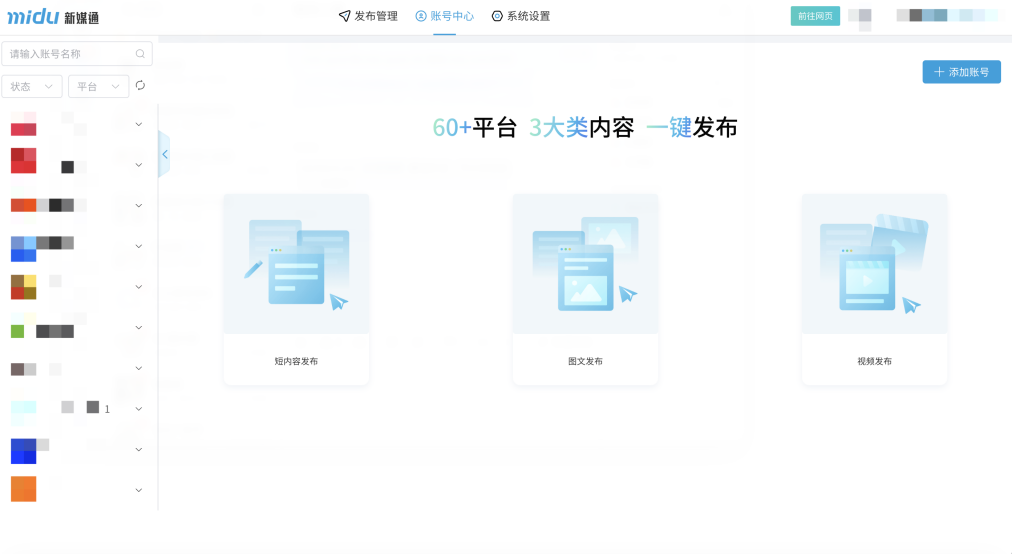Open the 发布管理 tab
1012x554 pixels.
pyautogui.click(x=368, y=16)
